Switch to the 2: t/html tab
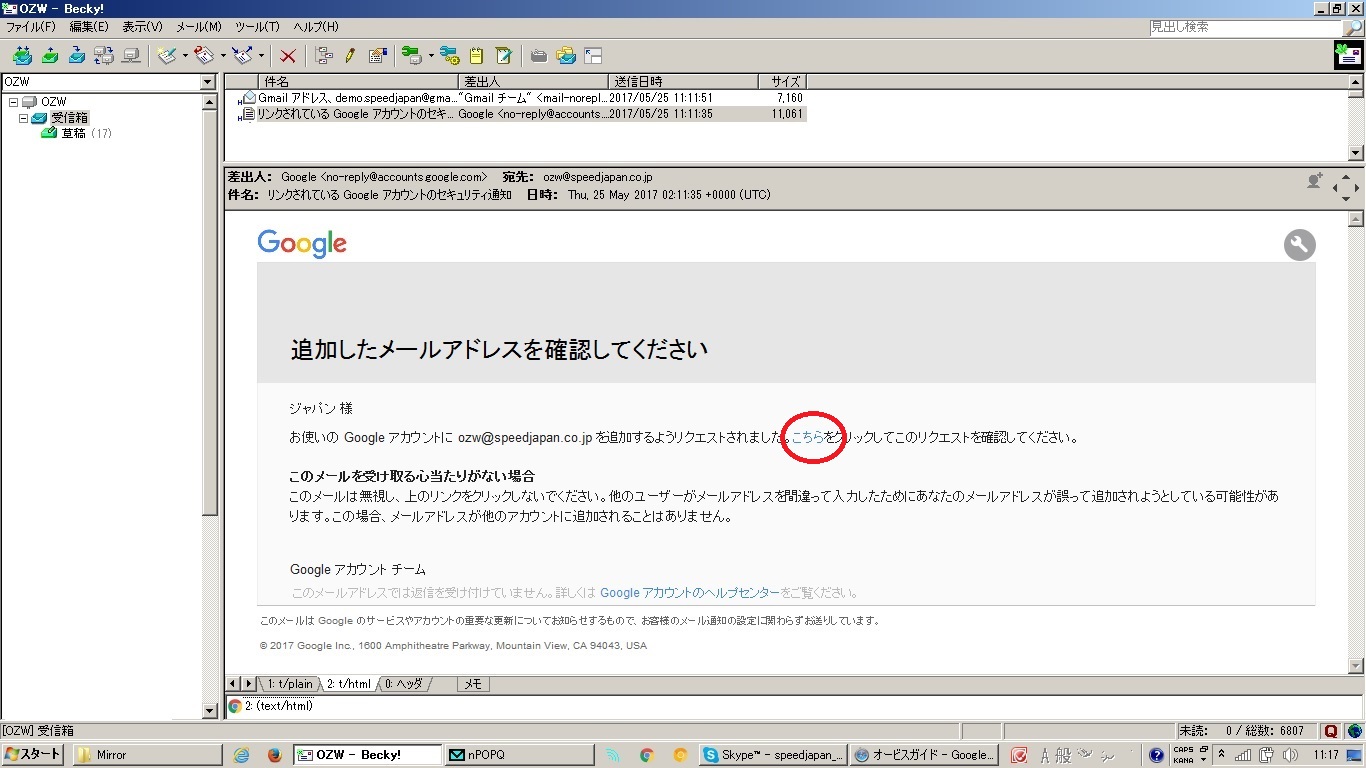1366x768 pixels. click(x=348, y=684)
